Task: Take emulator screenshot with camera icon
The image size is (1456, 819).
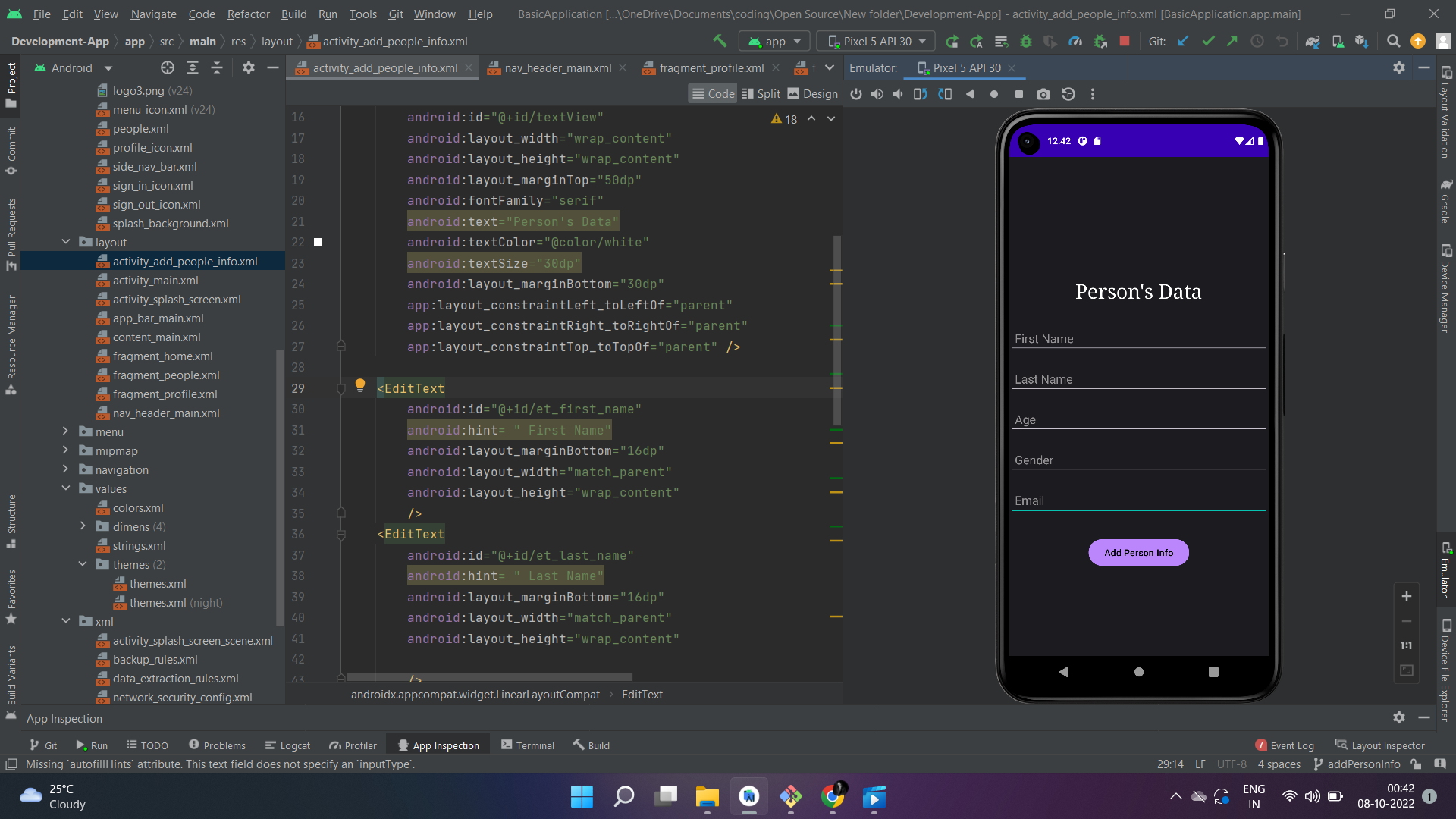Action: pyautogui.click(x=1043, y=94)
